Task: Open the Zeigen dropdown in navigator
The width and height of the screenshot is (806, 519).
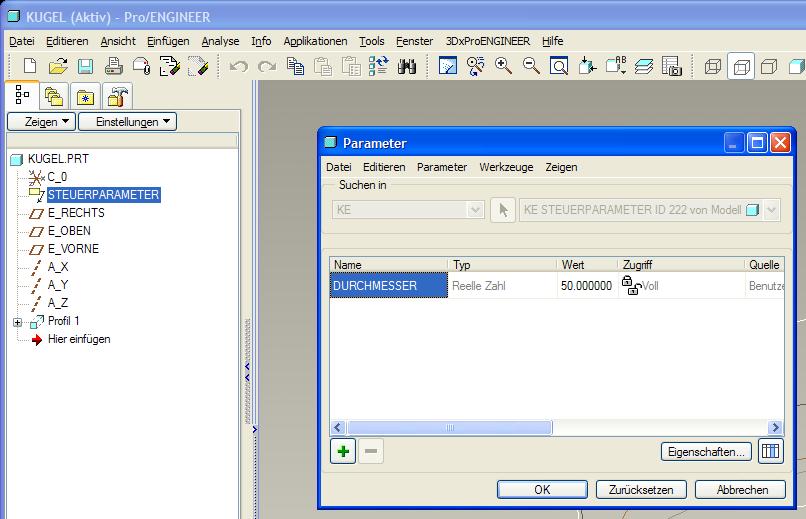Action: 41,122
